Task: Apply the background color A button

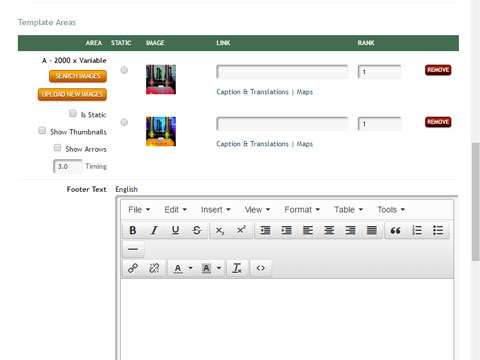Action: pyautogui.click(x=206, y=268)
